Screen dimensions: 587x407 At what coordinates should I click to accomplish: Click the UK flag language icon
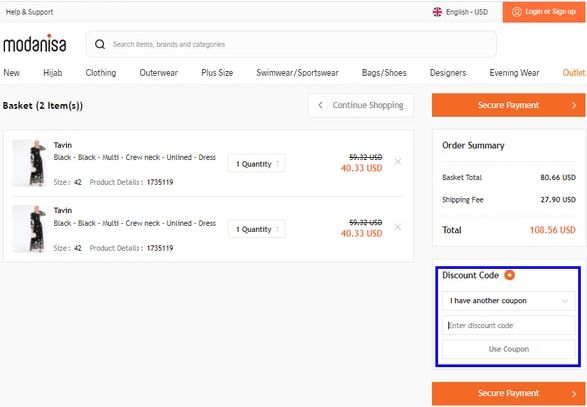[x=437, y=12]
